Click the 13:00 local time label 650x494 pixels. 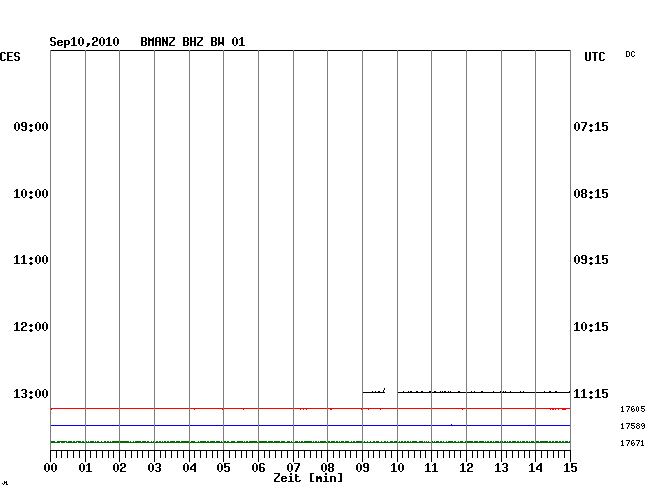coord(31,394)
